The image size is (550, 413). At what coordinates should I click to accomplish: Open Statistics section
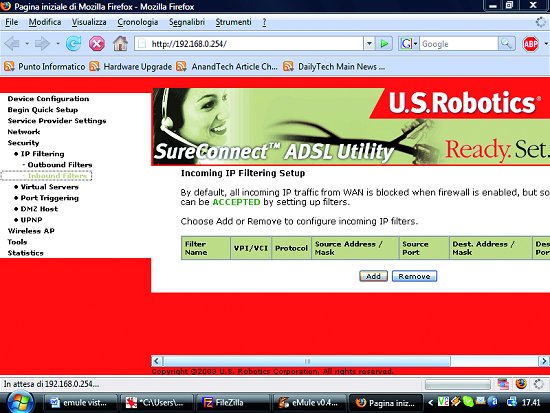[26, 253]
